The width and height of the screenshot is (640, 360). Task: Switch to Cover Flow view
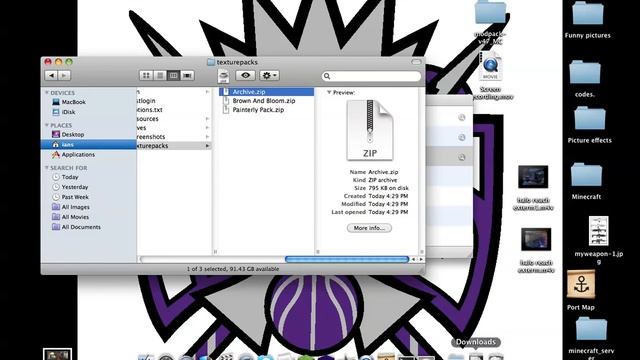click(187, 76)
